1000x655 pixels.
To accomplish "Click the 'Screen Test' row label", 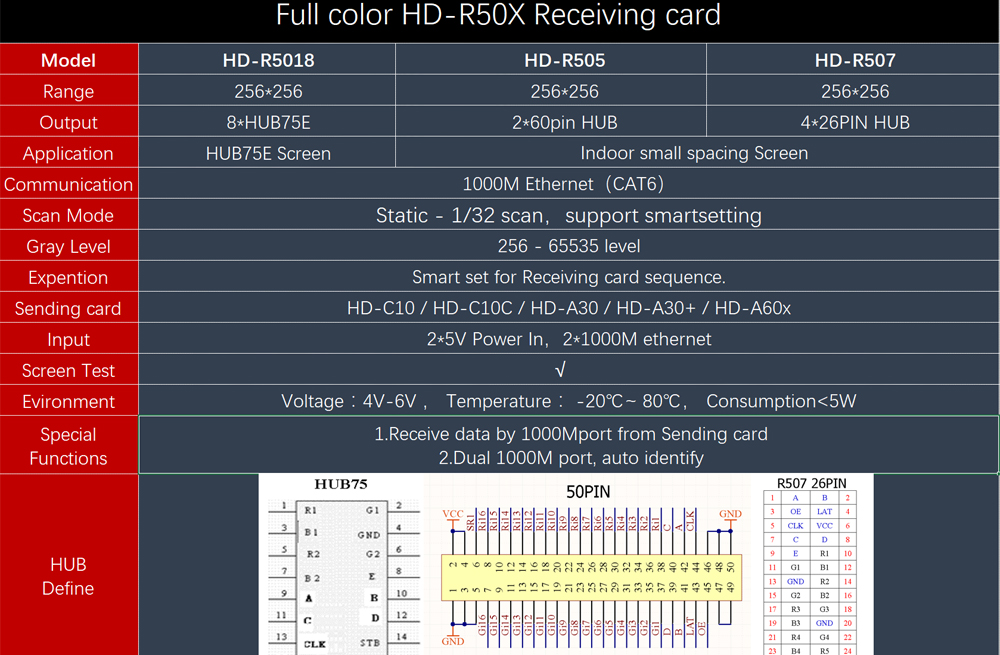I will coord(69,371).
